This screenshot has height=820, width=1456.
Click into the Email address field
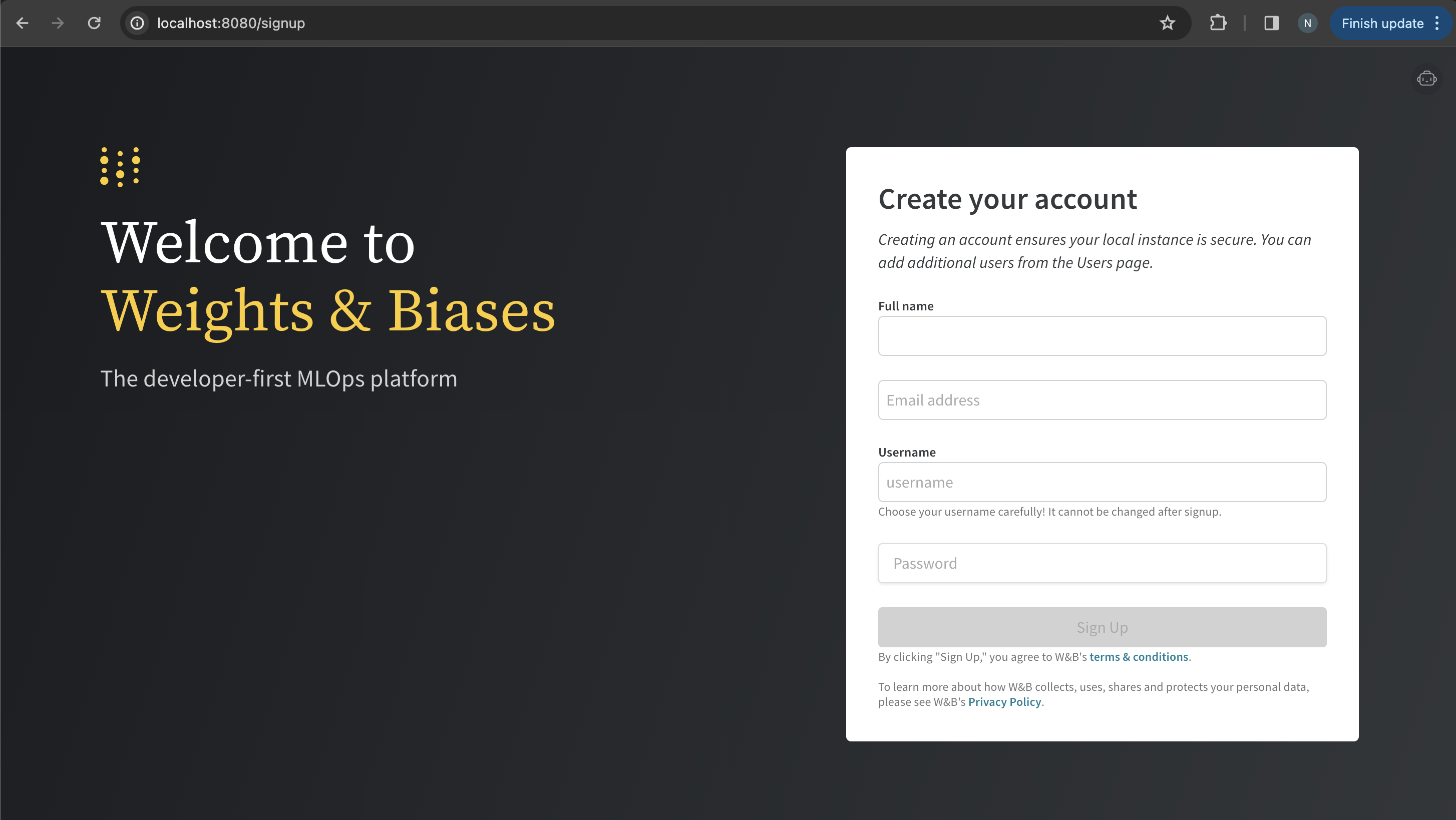point(1102,400)
